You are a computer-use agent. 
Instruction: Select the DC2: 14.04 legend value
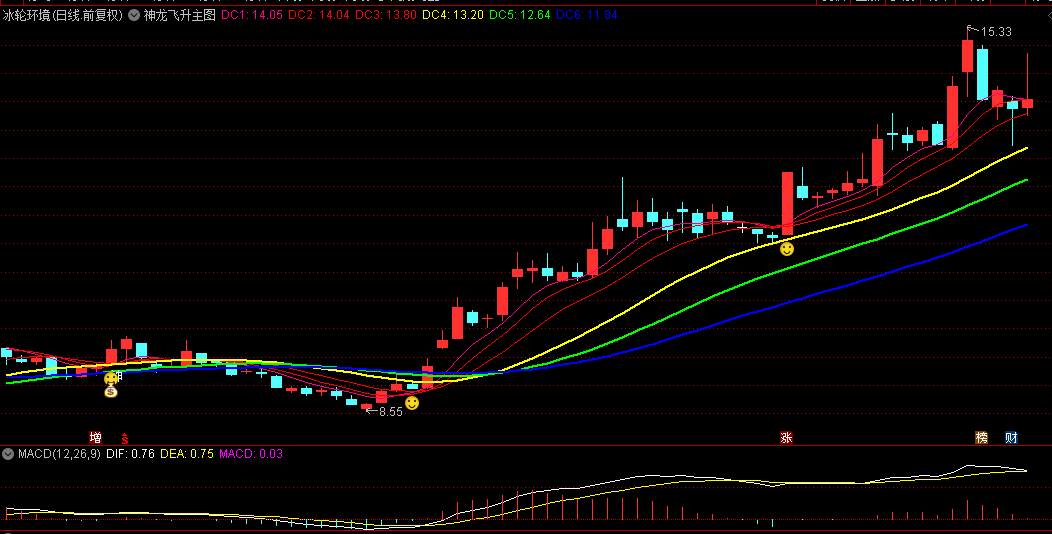click(x=319, y=15)
